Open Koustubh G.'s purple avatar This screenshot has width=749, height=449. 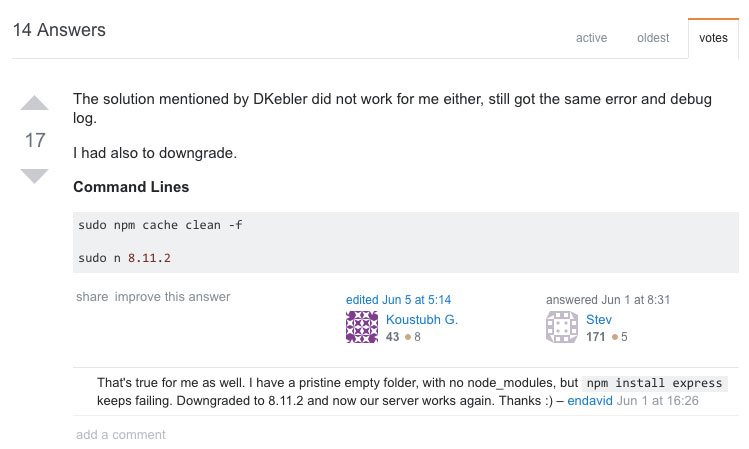[362, 327]
